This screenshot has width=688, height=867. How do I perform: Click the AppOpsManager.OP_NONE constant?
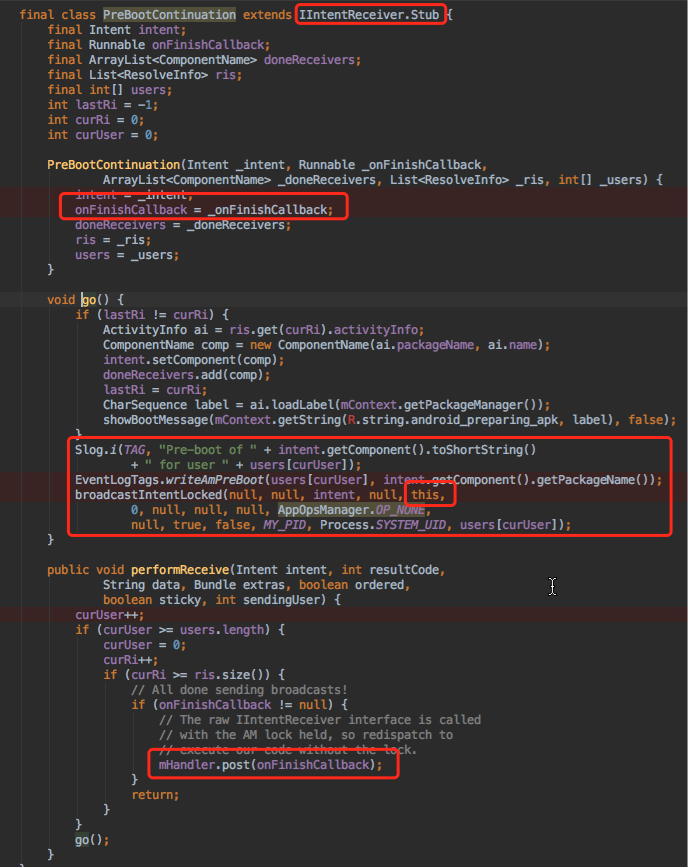tap(351, 509)
